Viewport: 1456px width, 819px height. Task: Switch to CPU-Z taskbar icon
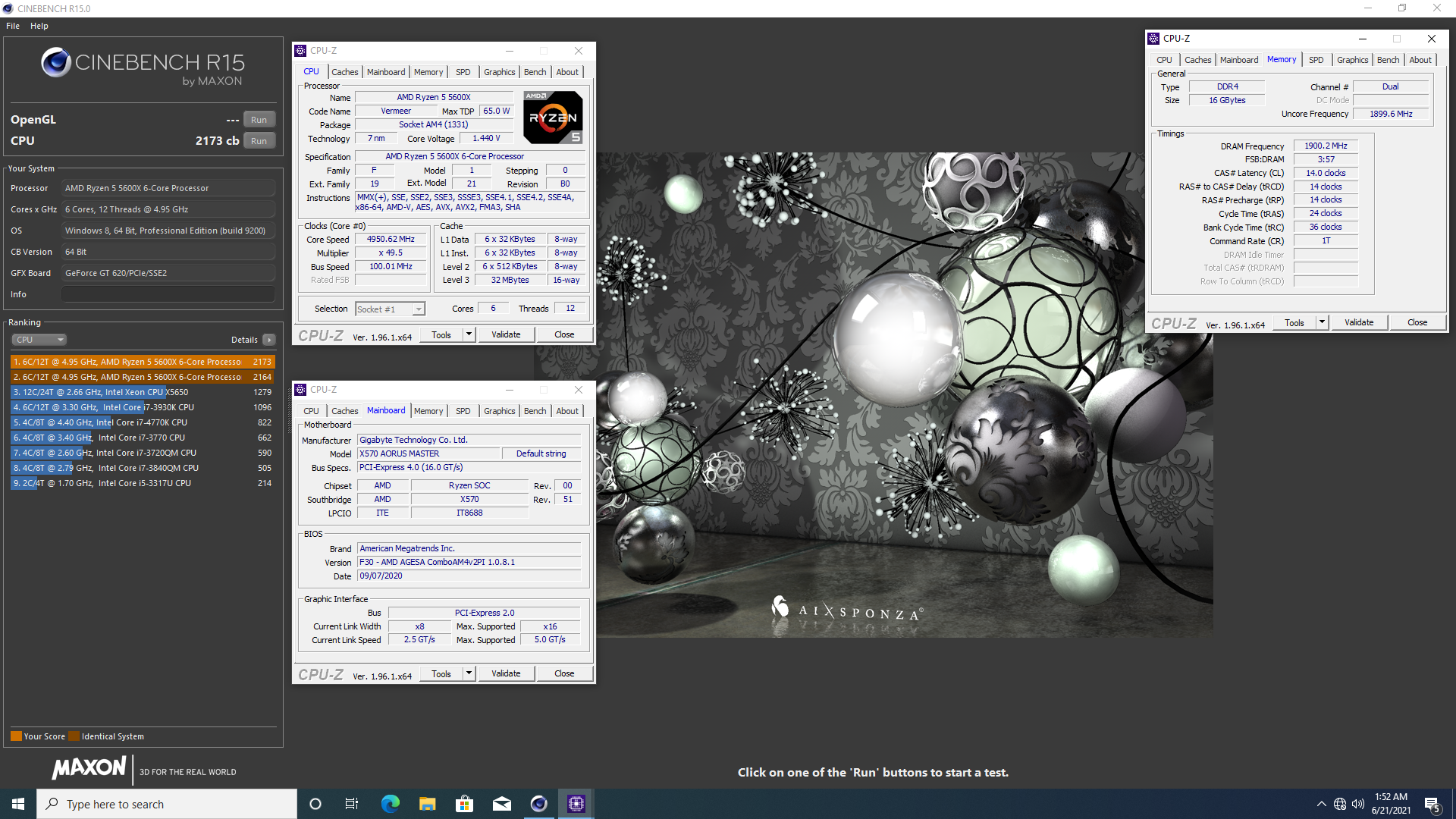pyautogui.click(x=576, y=804)
